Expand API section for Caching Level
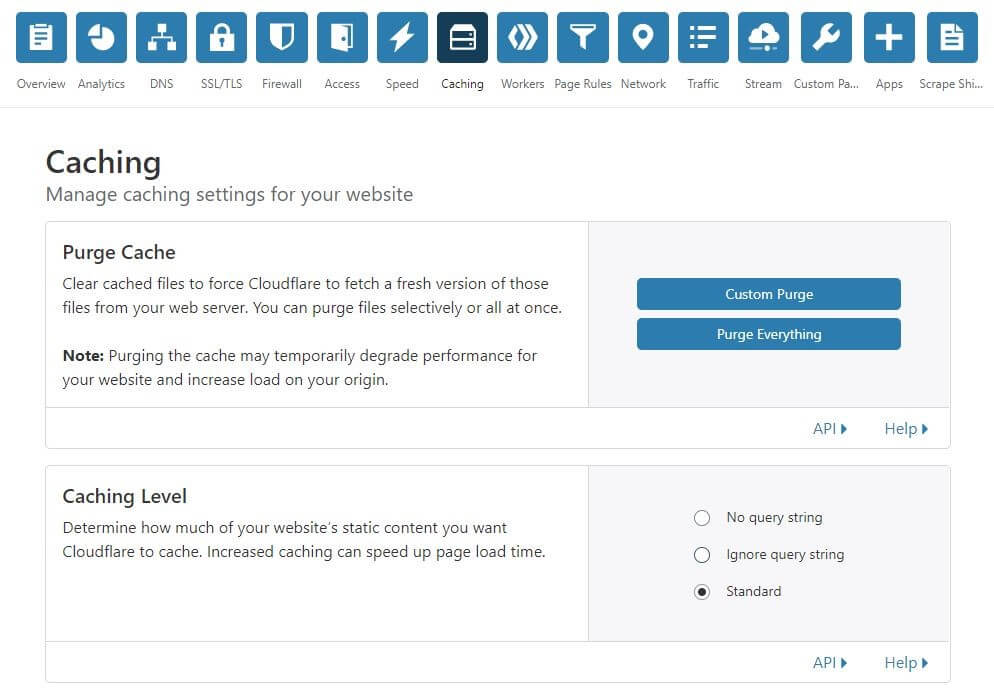The width and height of the screenshot is (994, 694). (x=829, y=663)
